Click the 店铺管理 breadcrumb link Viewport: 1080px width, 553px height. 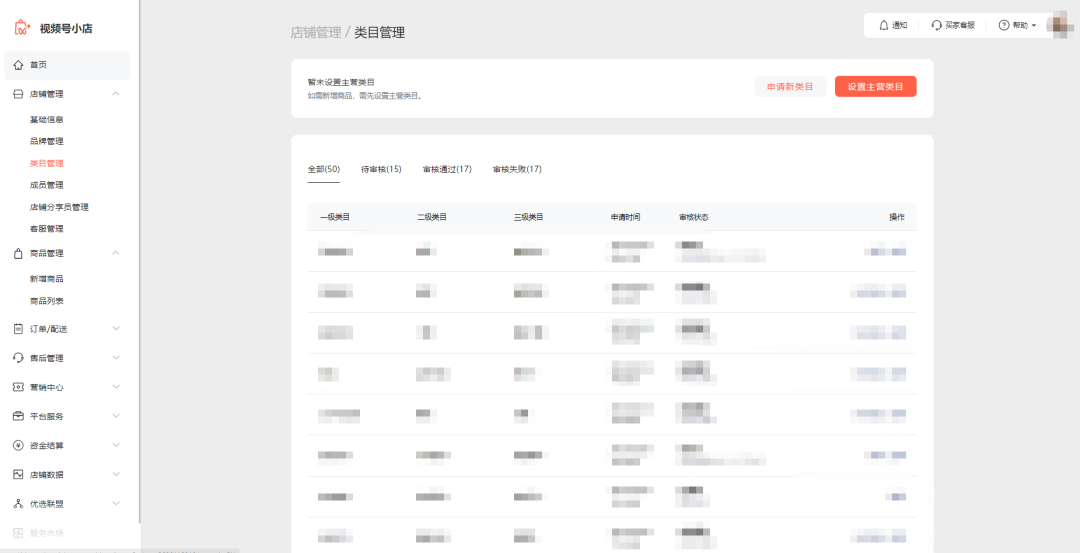316,32
